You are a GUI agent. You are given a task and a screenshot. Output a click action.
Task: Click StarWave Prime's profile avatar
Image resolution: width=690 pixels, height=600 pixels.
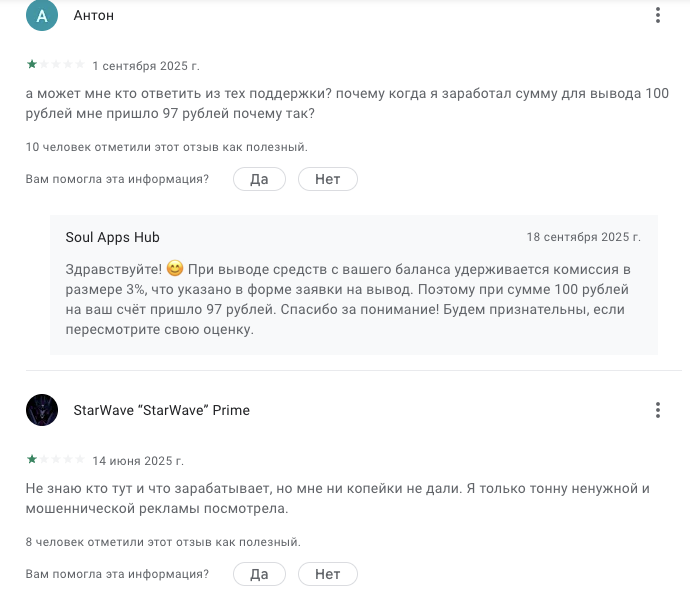point(41,410)
